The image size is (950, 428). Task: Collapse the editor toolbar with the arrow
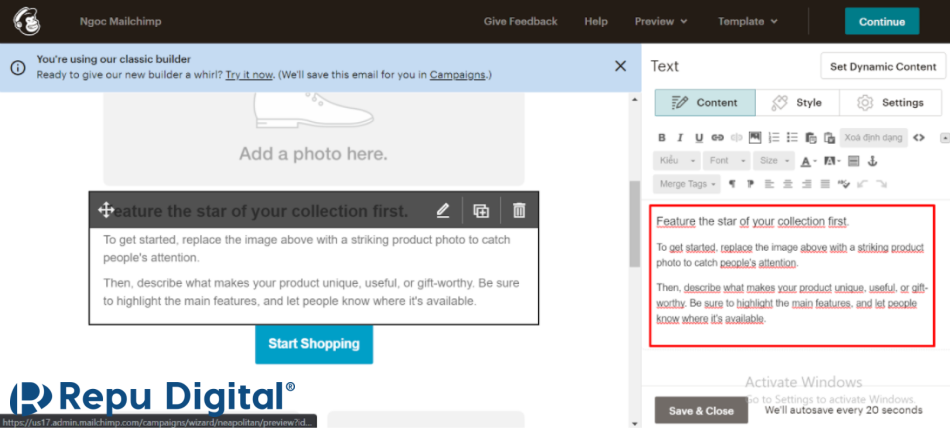[945, 138]
